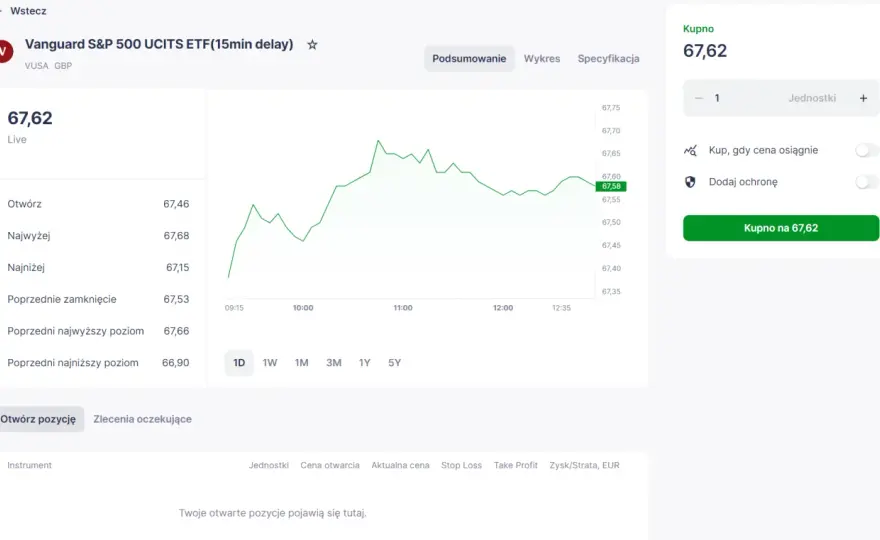This screenshot has height=540, width=880.
Task: Open the Specyfikacja tab
Action: pyautogui.click(x=608, y=58)
